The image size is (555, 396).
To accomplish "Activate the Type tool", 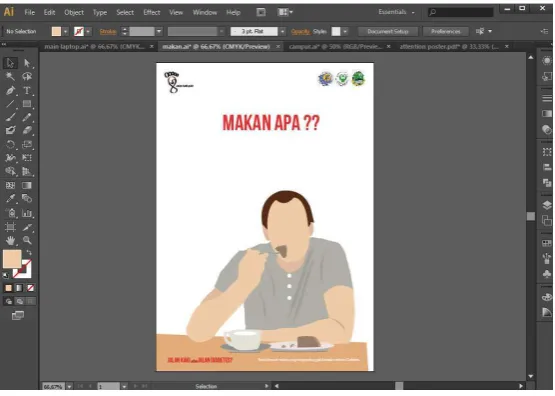I will coord(27,90).
